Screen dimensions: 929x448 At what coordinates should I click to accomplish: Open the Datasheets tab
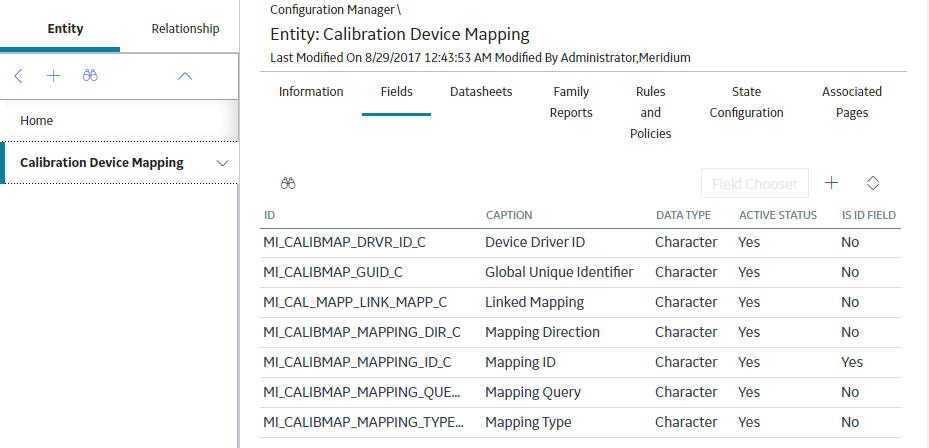[x=481, y=92]
